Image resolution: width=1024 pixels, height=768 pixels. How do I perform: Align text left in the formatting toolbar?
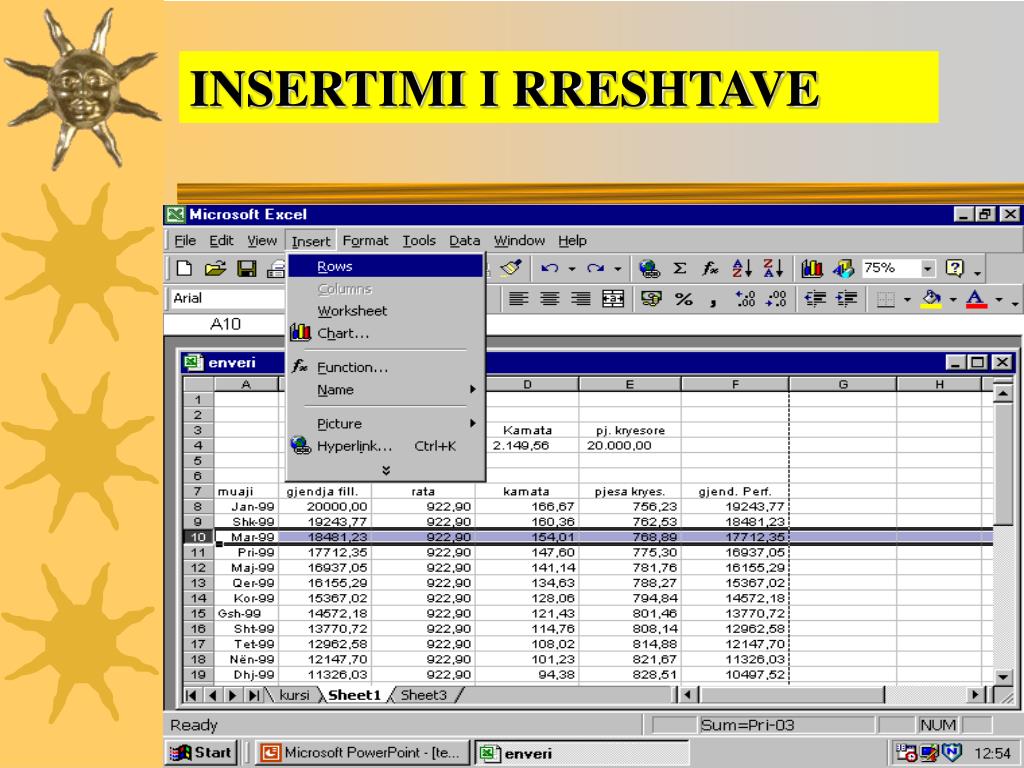click(519, 299)
